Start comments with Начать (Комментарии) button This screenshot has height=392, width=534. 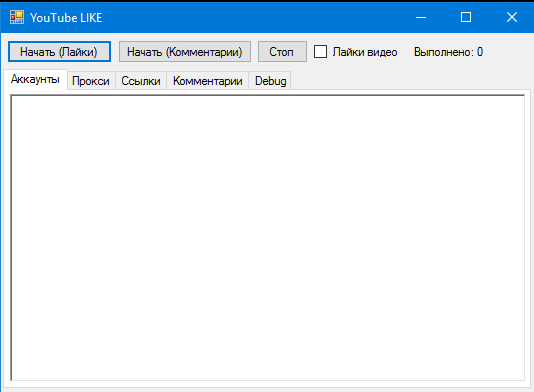pos(185,52)
